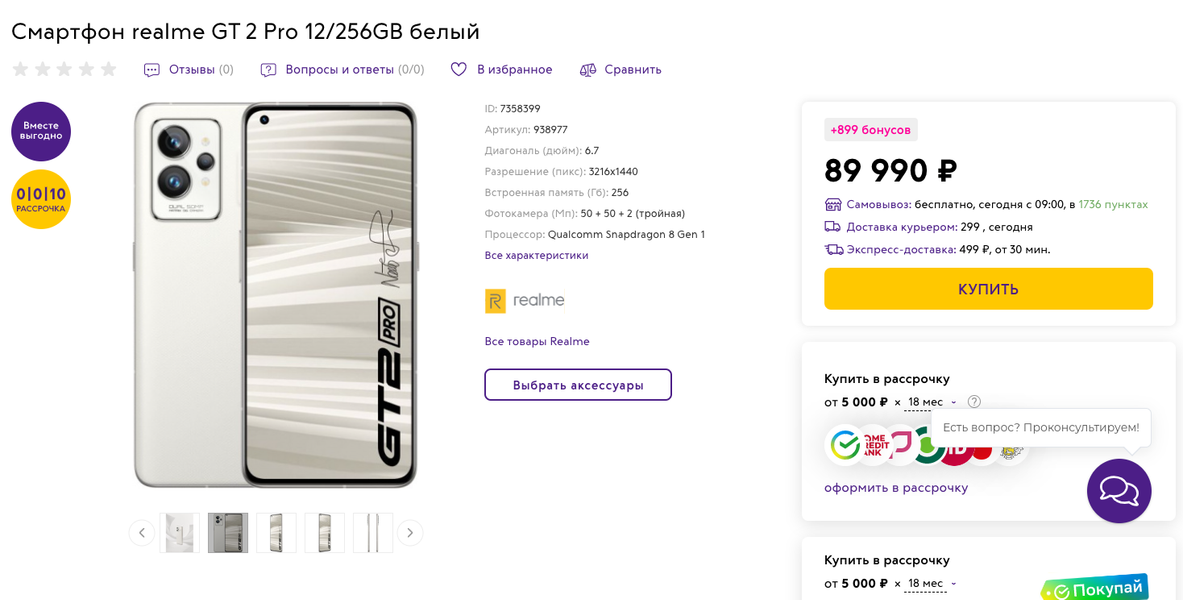This screenshot has height=600, width=1183.
Task: Click the first rating star
Action: (21, 69)
